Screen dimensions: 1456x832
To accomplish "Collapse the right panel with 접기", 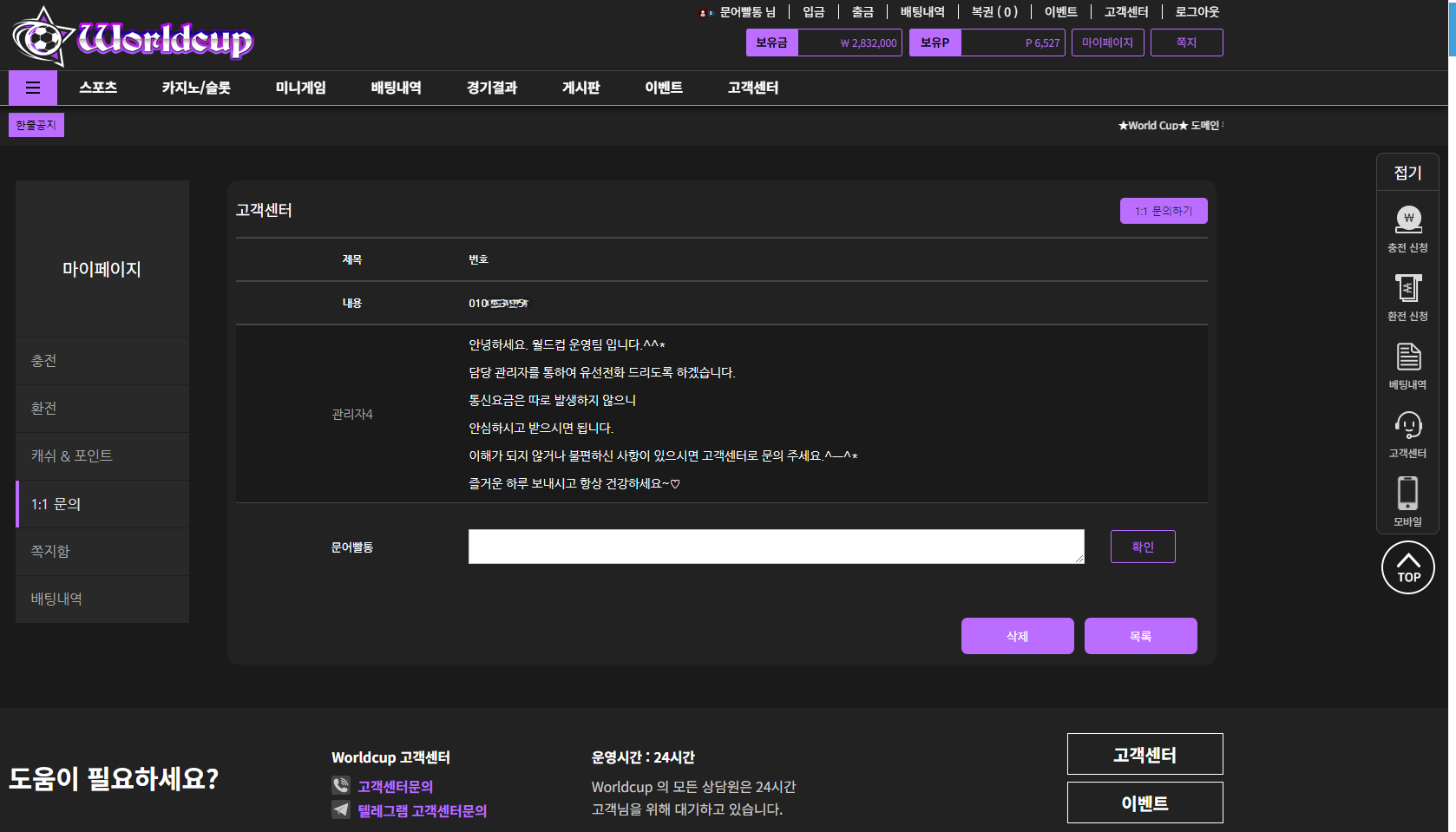I will 1407,173.
